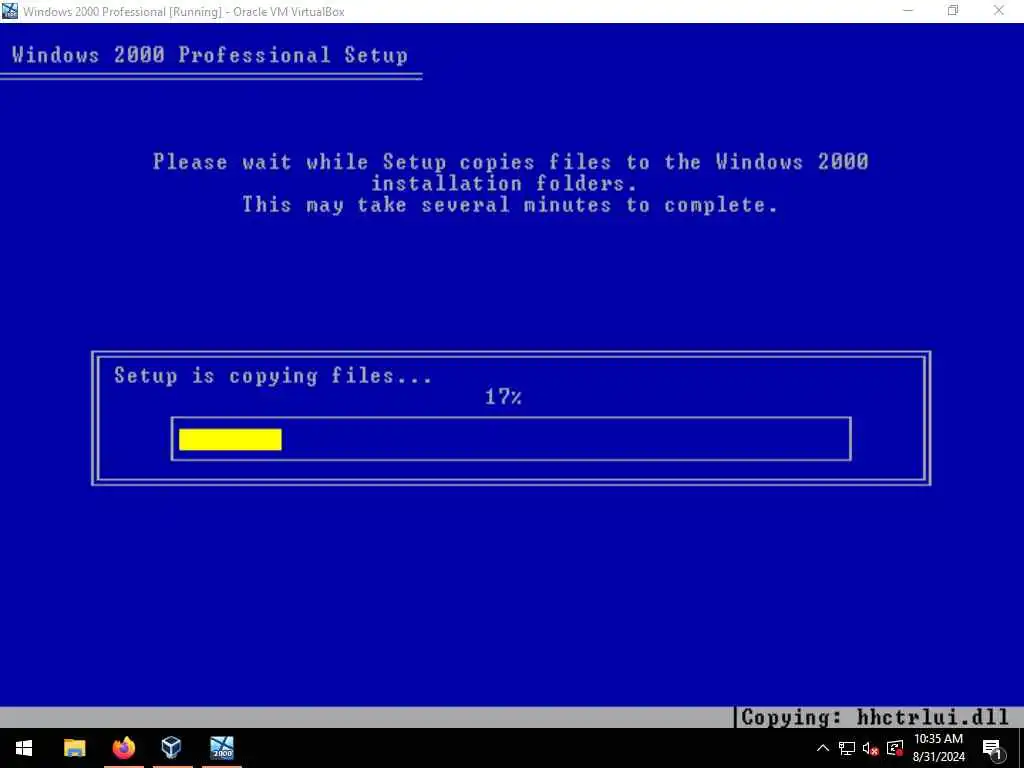Viewport: 1024px width, 768px height.
Task: Click the VirtualBox window title icon
Action: (x=10, y=11)
